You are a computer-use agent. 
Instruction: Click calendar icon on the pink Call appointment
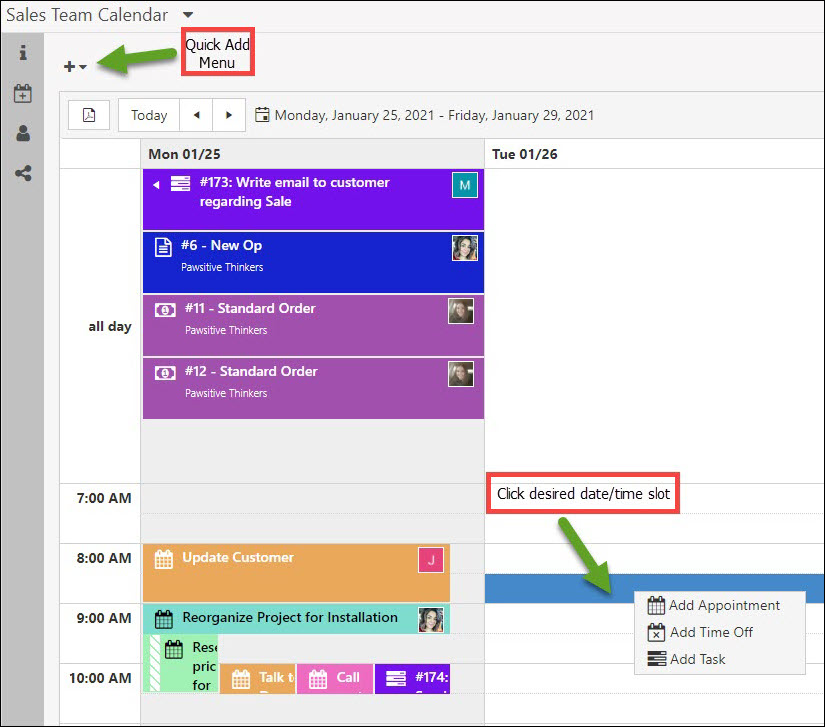[x=318, y=679]
